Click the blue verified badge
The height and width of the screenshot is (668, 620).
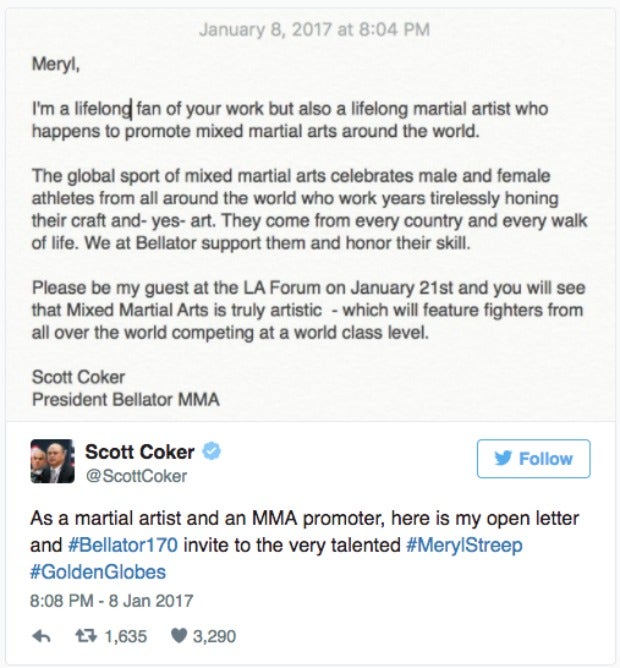tap(212, 452)
